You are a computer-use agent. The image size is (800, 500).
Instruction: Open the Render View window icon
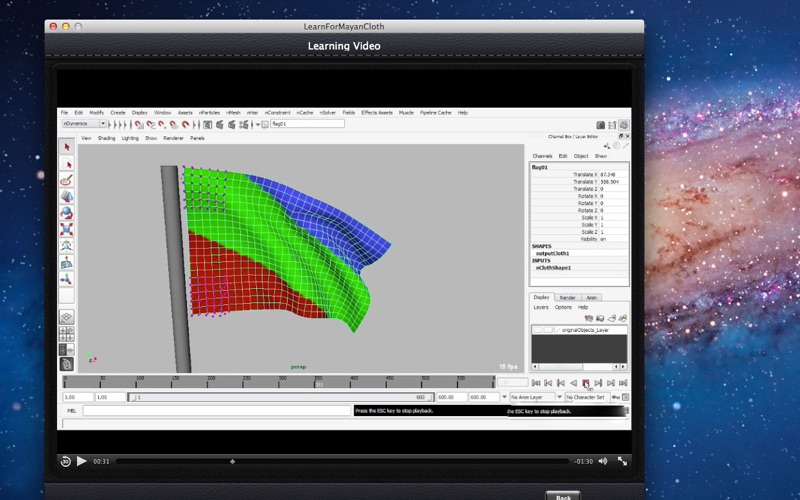208,124
